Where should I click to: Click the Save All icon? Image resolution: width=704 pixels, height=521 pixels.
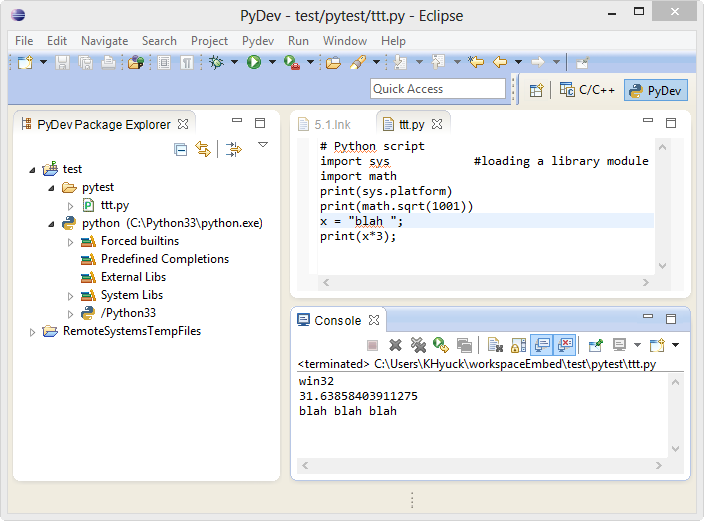[x=85, y=62]
